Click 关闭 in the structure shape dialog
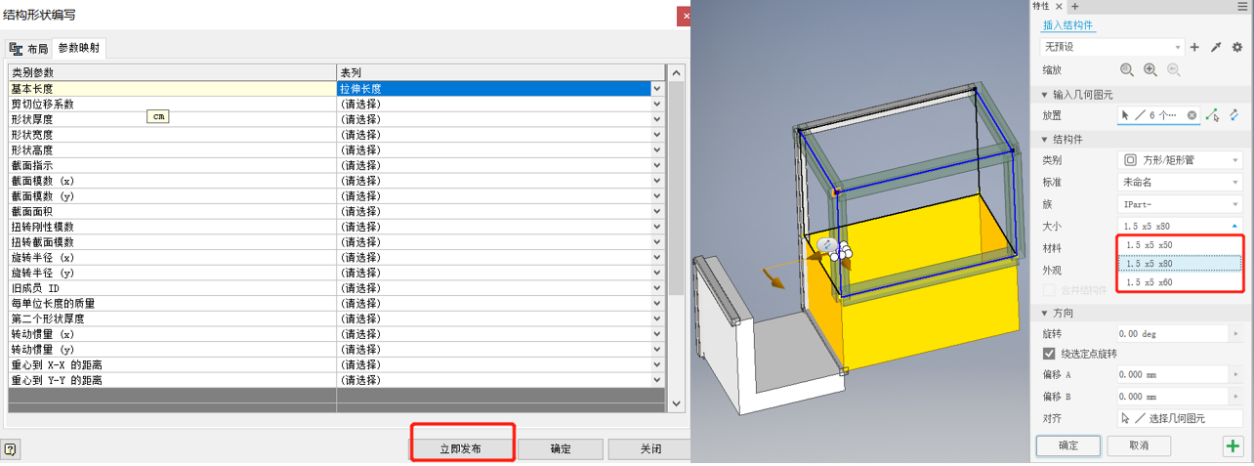Viewport: 1254px width, 466px height. coord(650,449)
